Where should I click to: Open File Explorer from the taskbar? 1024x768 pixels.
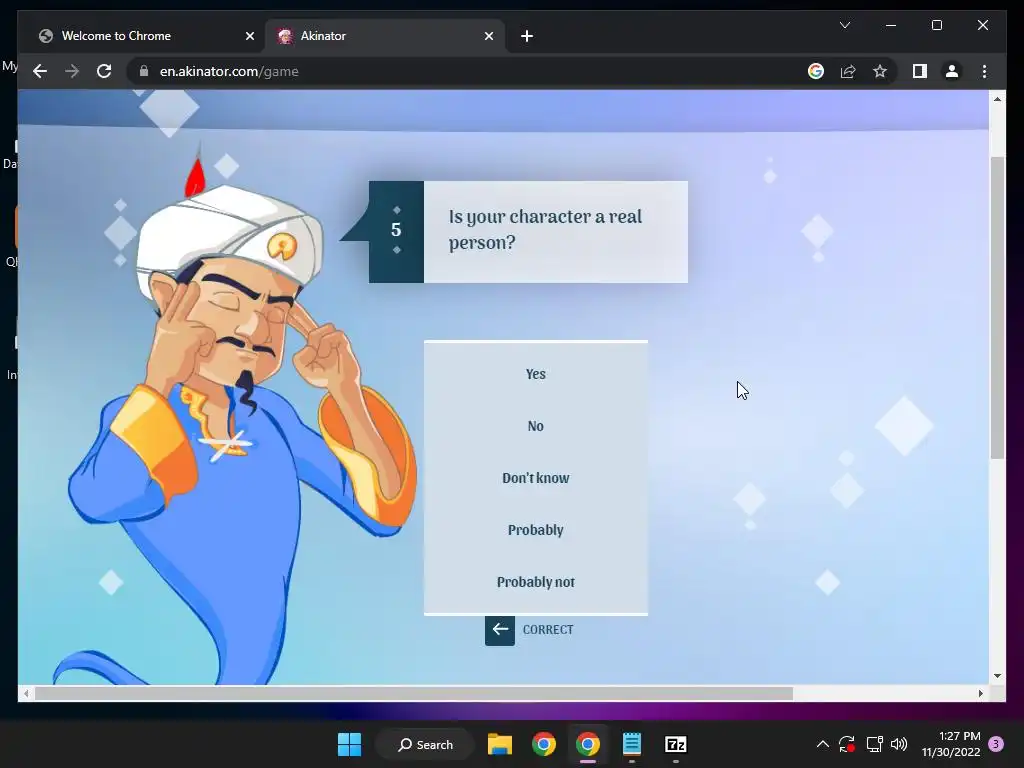pyautogui.click(x=500, y=744)
